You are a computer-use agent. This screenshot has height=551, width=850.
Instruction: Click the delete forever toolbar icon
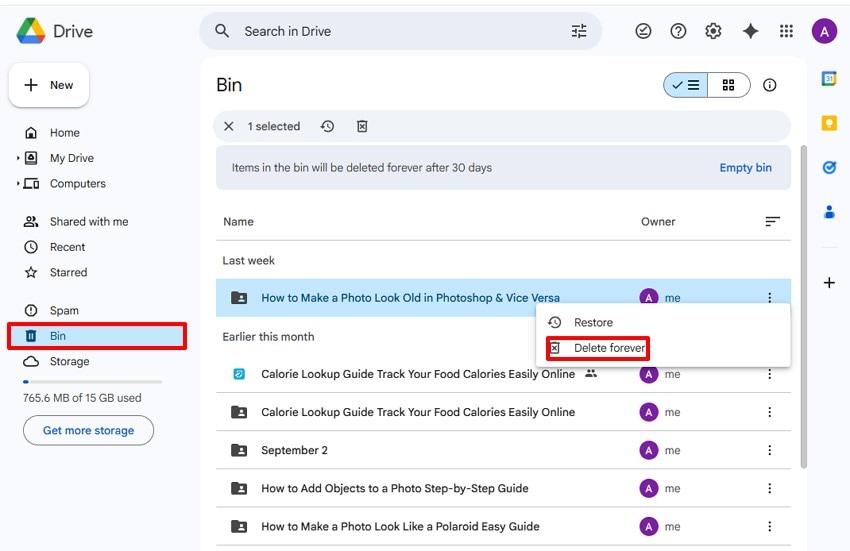[x=362, y=126]
